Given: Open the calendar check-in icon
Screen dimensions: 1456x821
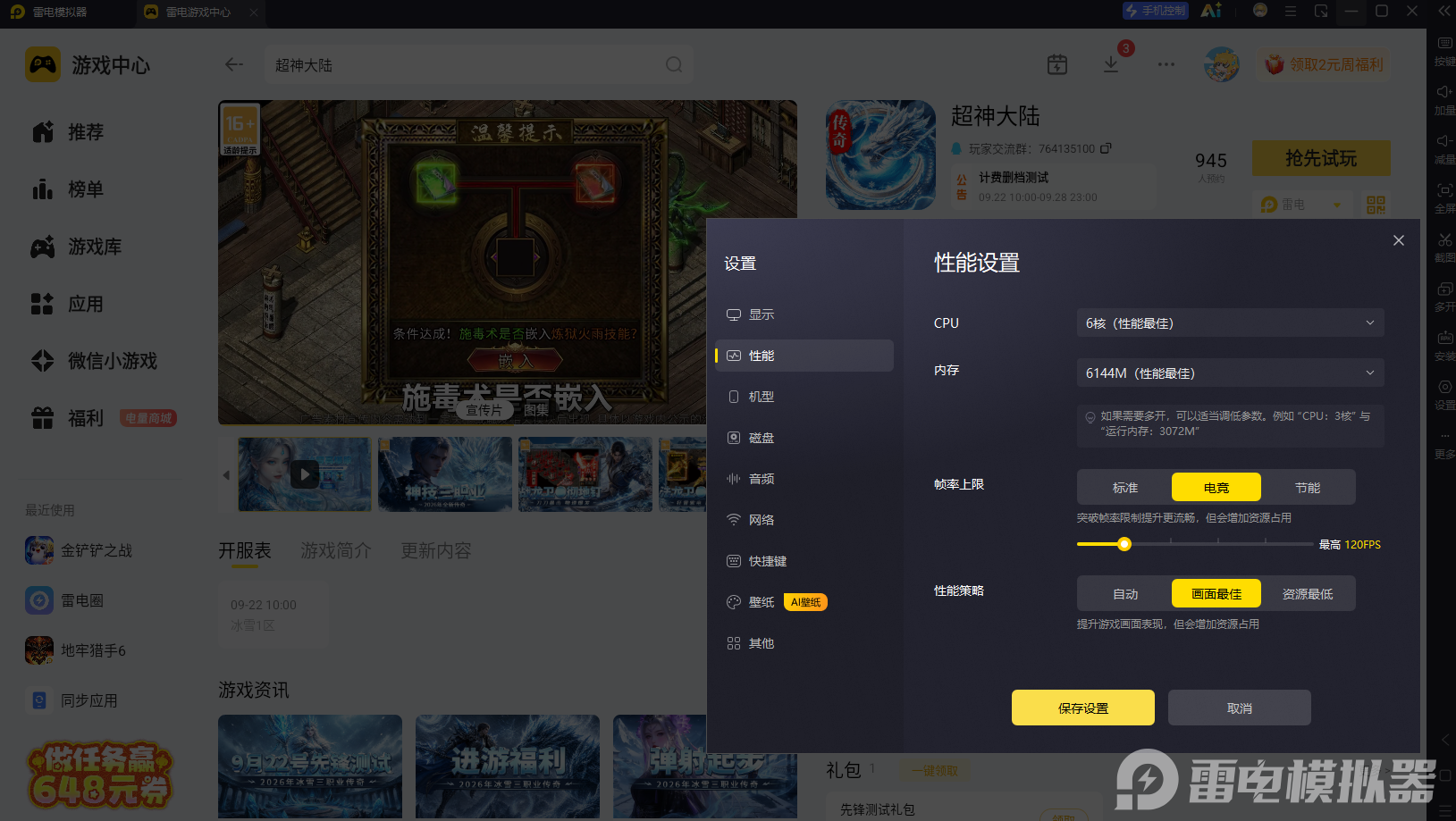Looking at the screenshot, I should 1057,64.
